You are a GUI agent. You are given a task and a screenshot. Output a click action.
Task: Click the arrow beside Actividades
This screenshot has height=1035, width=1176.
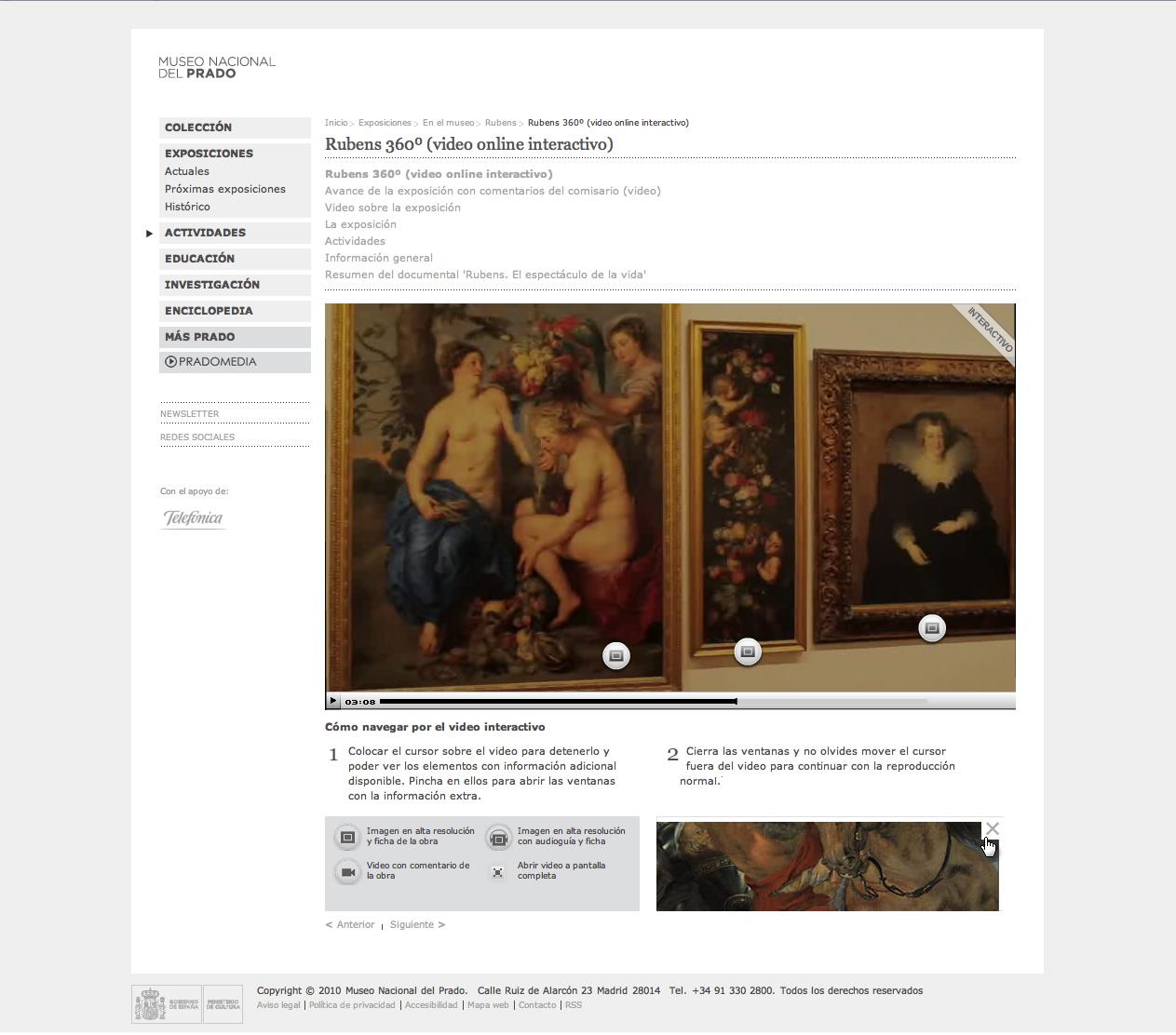(x=149, y=234)
